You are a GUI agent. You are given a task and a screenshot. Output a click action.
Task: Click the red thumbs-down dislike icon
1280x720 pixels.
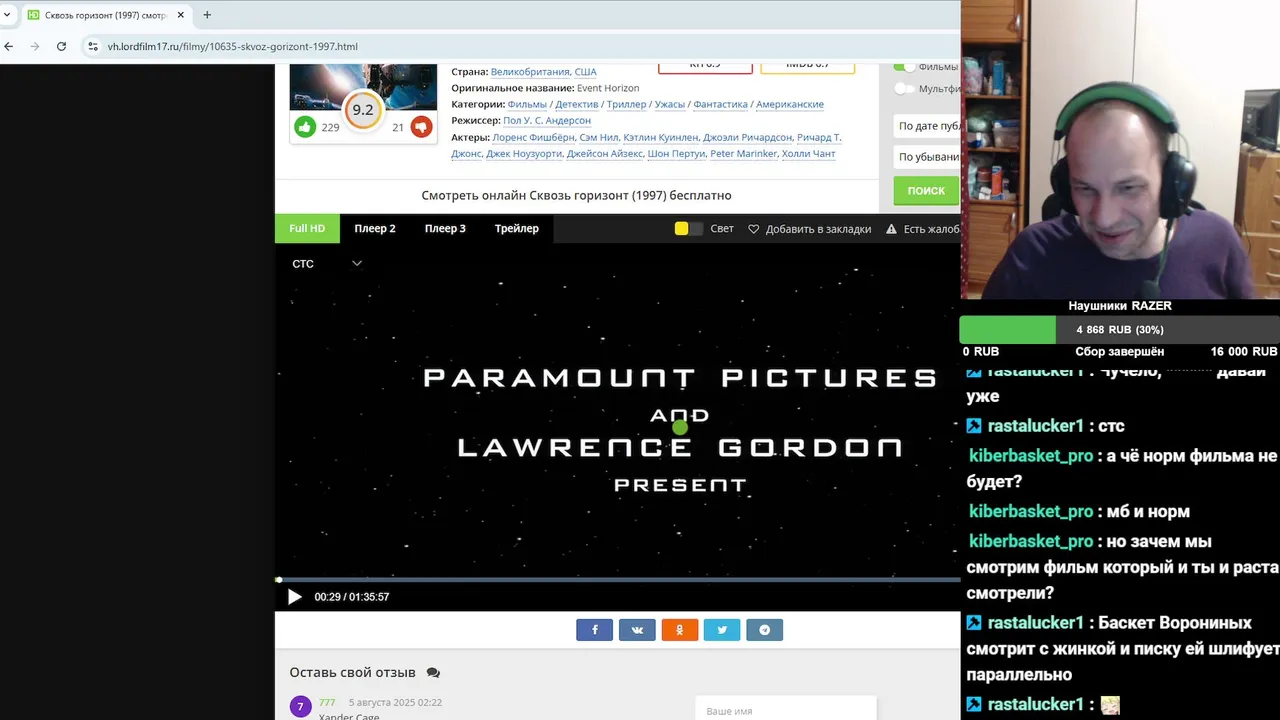(421, 127)
